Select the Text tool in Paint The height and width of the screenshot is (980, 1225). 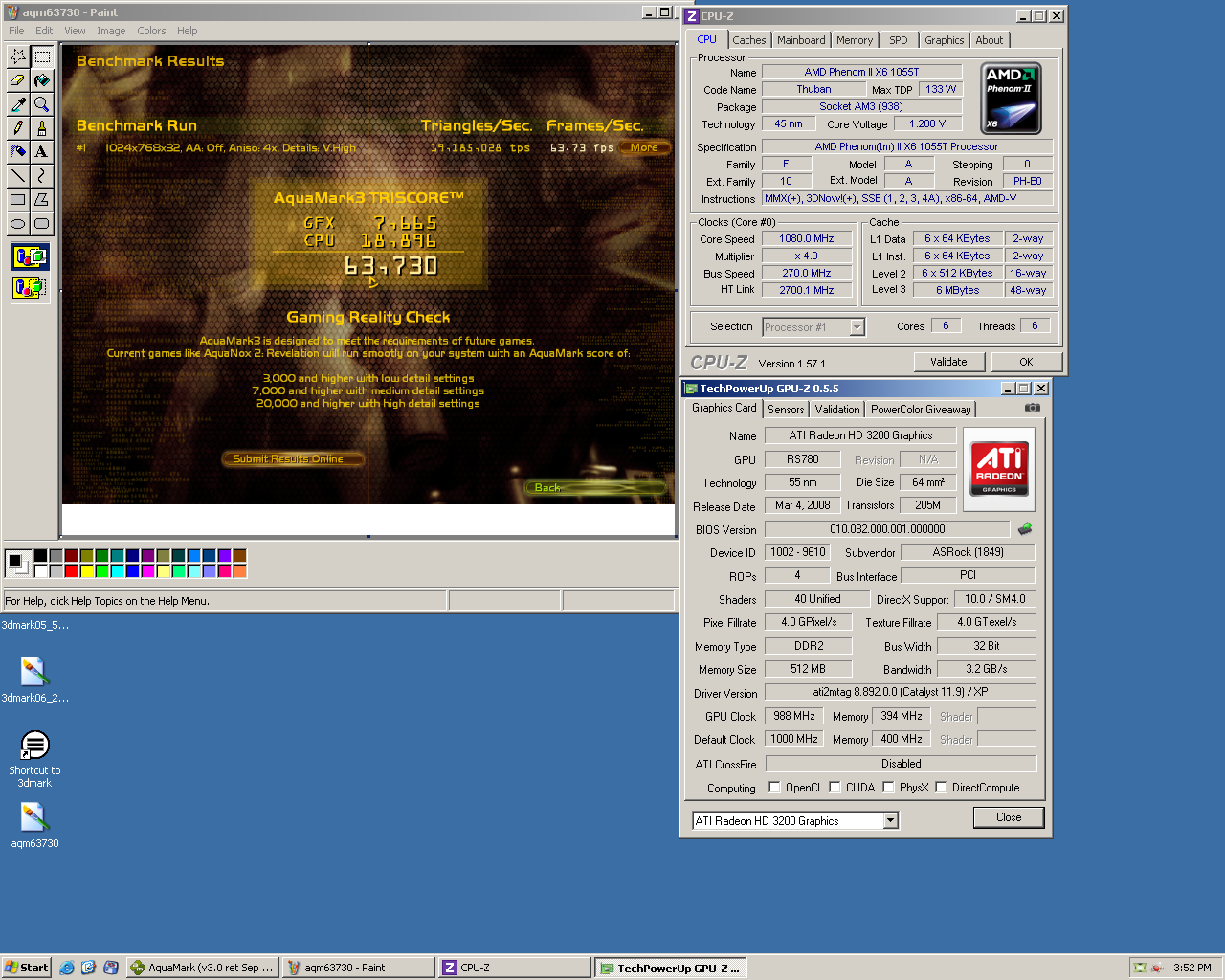pyautogui.click(x=42, y=152)
